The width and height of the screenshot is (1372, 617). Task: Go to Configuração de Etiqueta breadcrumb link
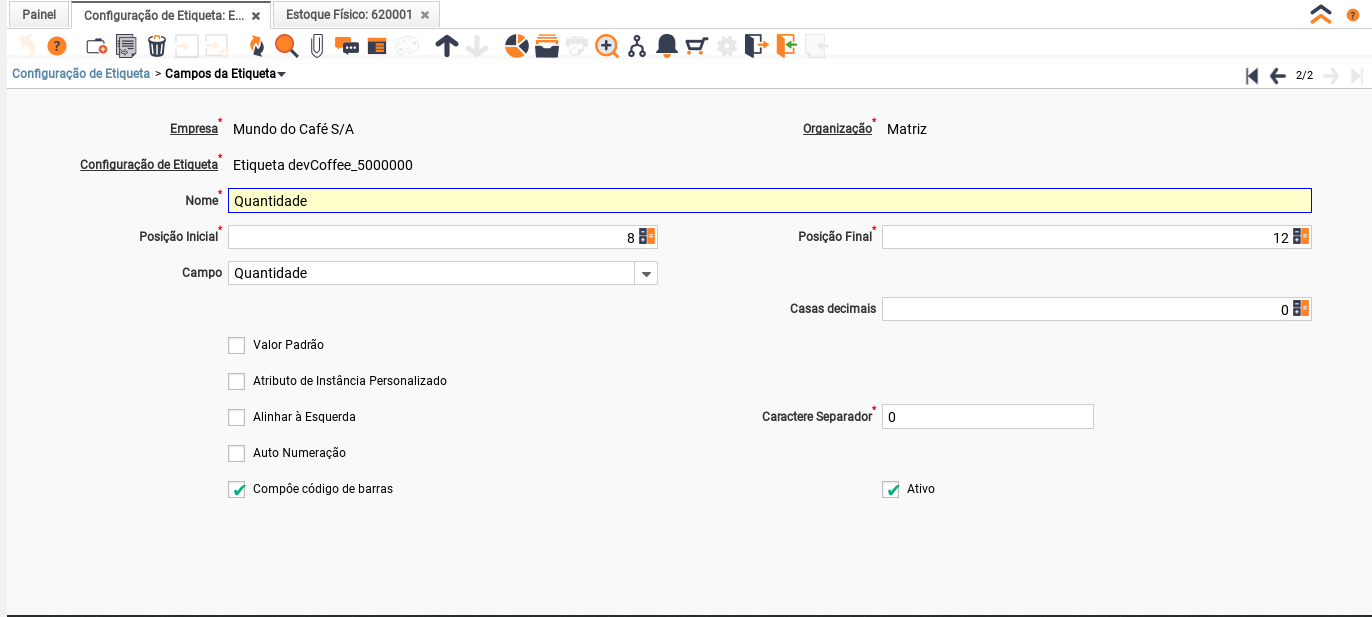pos(81,73)
